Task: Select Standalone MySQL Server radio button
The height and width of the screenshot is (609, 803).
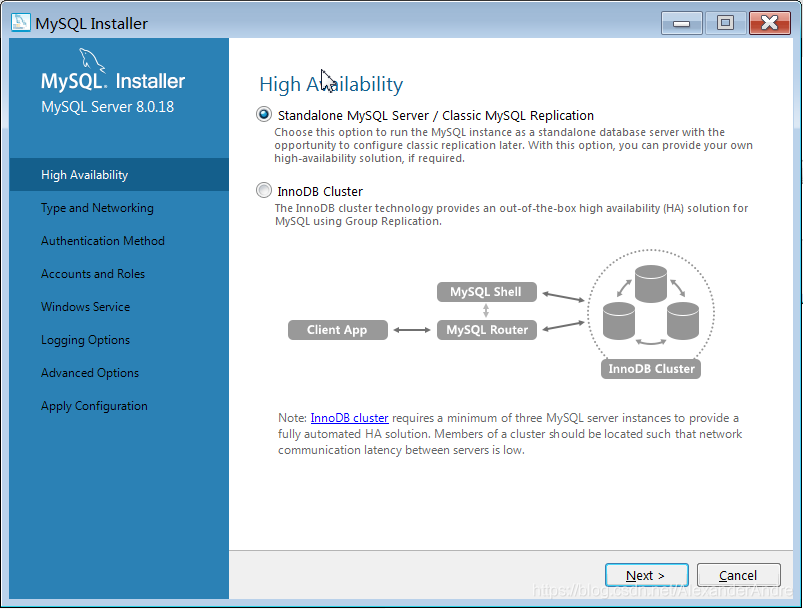Action: (264, 115)
